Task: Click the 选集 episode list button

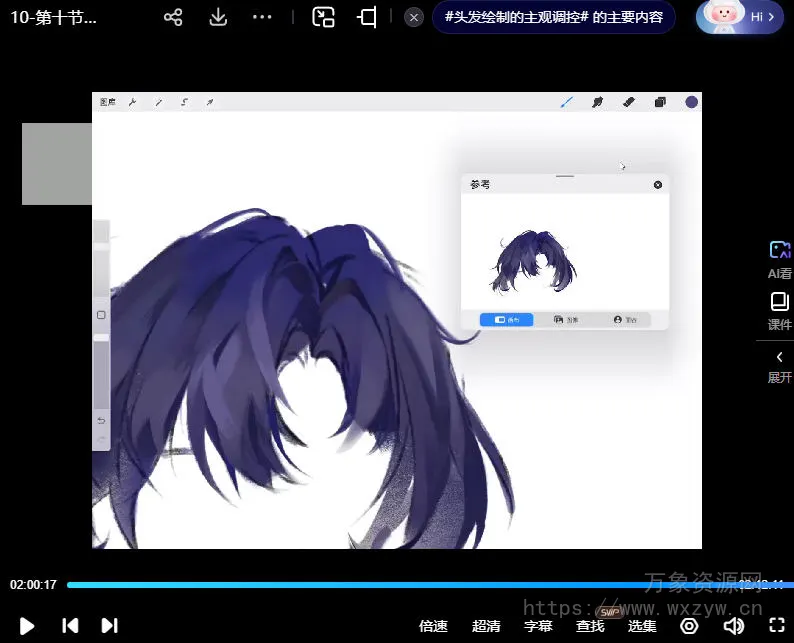Action: [x=642, y=626]
